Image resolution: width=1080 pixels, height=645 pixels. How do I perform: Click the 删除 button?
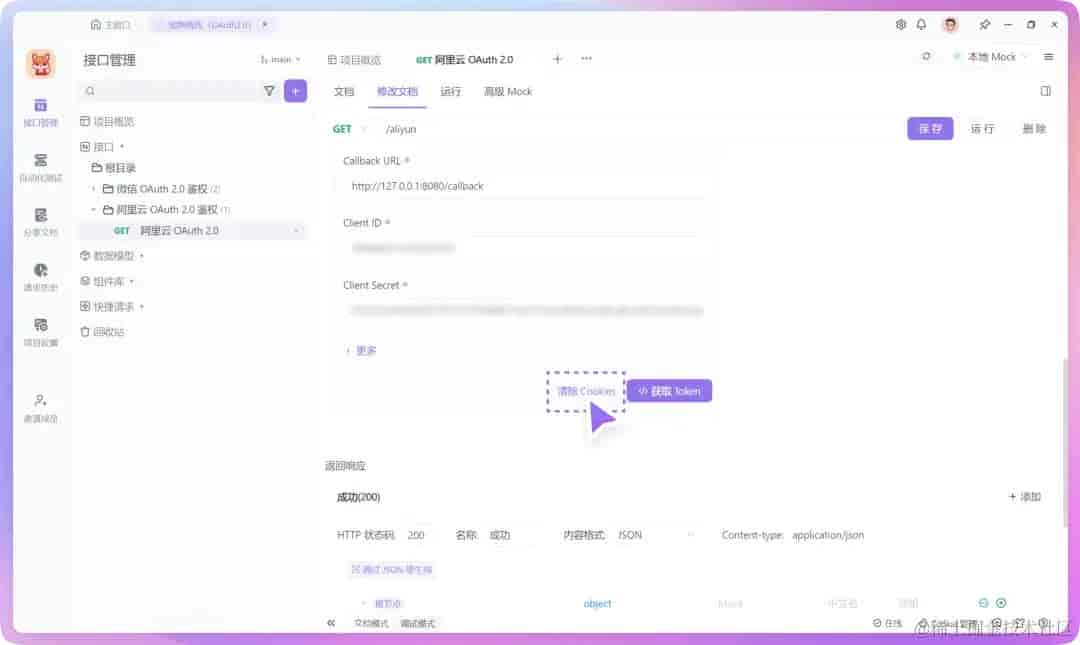[x=1034, y=129]
